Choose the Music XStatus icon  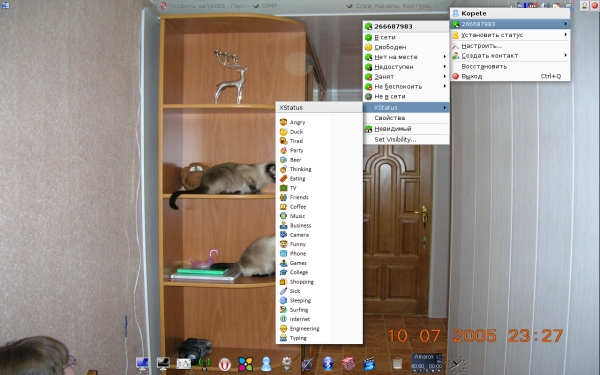(x=283, y=216)
